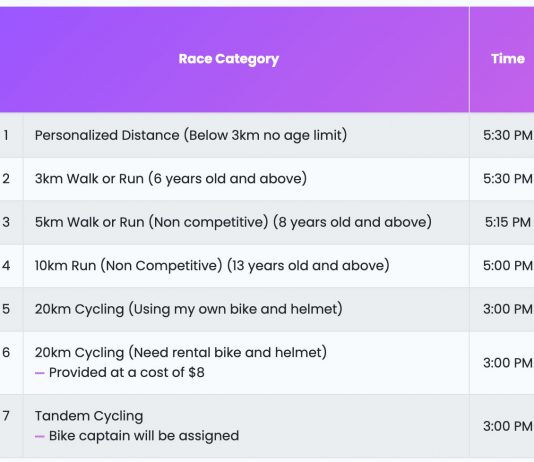Click the 5:00 PM time cell
The image size is (534, 462).
tap(507, 266)
